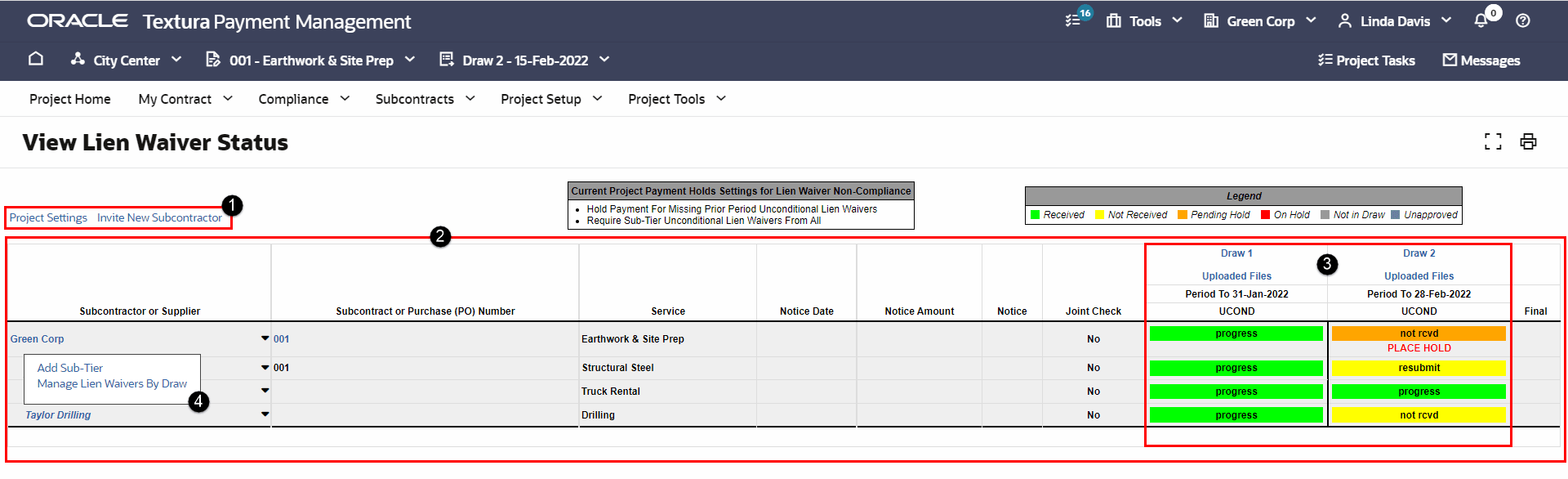Expand the City Center project selector
The image size is (1568, 479).
tap(176, 60)
